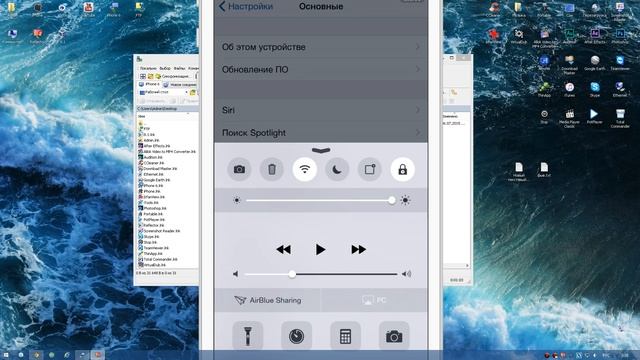Select Google Earth.lnk in file list

tap(154, 180)
